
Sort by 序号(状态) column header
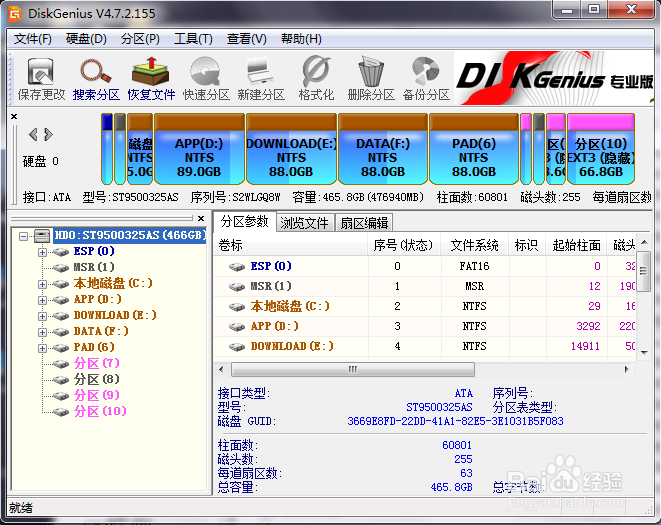(x=404, y=245)
